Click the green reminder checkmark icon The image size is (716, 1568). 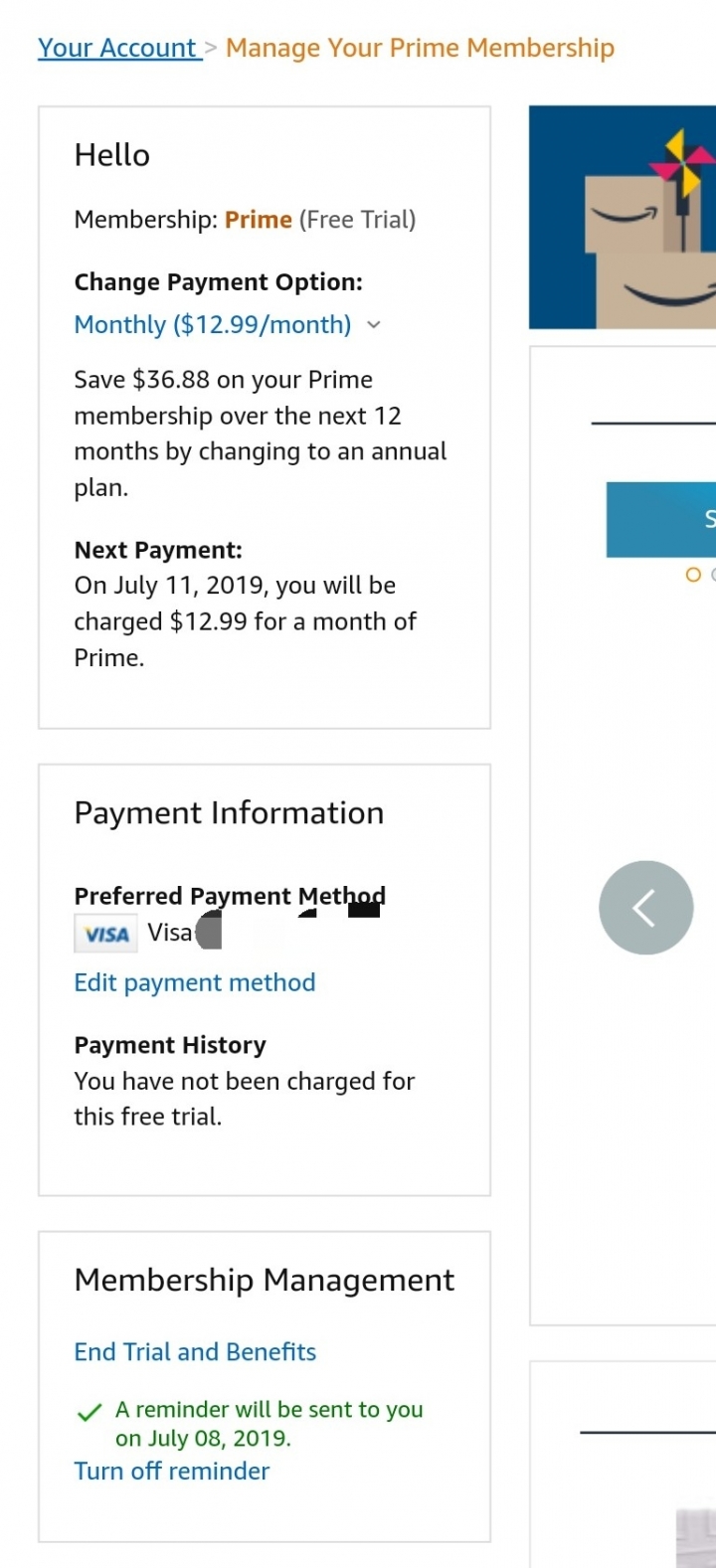pos(89,1412)
